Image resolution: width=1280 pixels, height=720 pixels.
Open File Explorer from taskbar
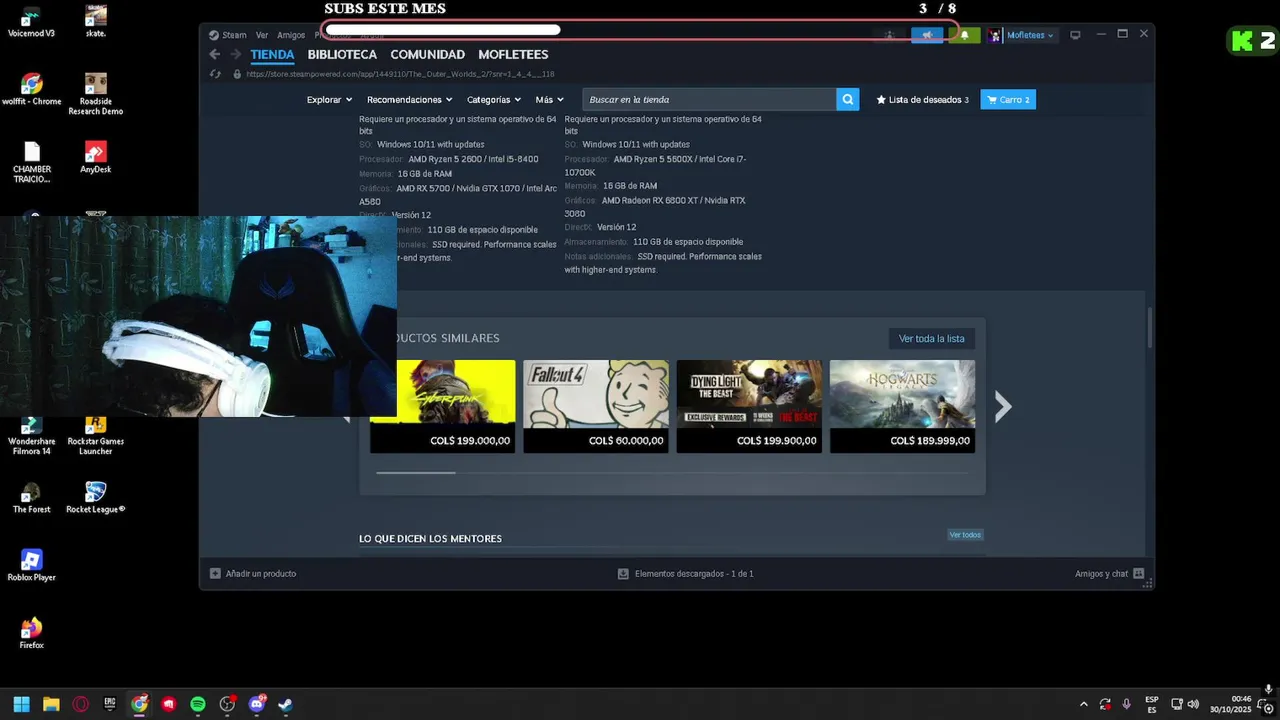click(x=51, y=704)
